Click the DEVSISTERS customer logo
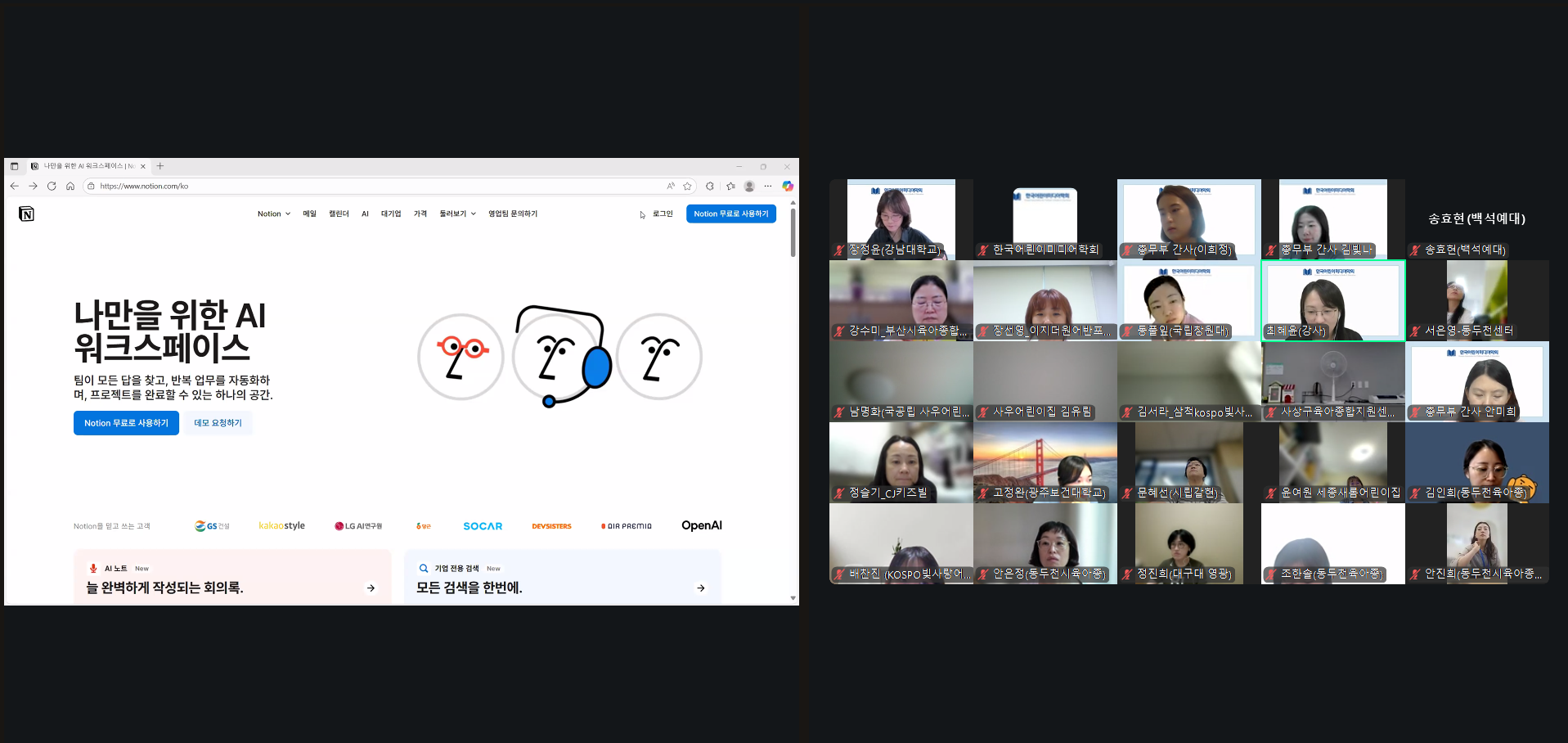The height and width of the screenshot is (743, 1568). tap(551, 526)
